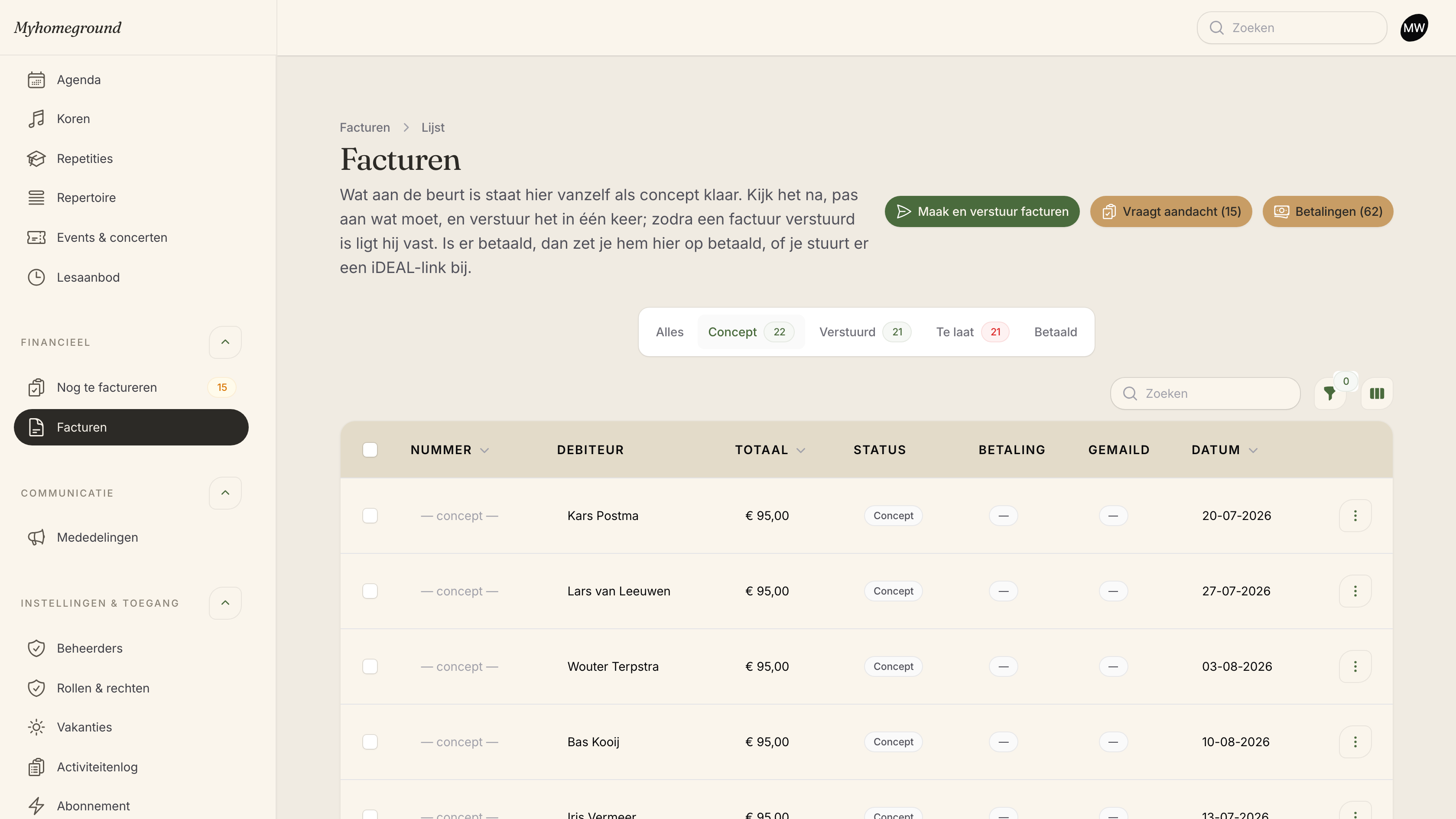Open Lesaanbod clock icon
Viewport: 1456px width, 819px height.
[36, 277]
